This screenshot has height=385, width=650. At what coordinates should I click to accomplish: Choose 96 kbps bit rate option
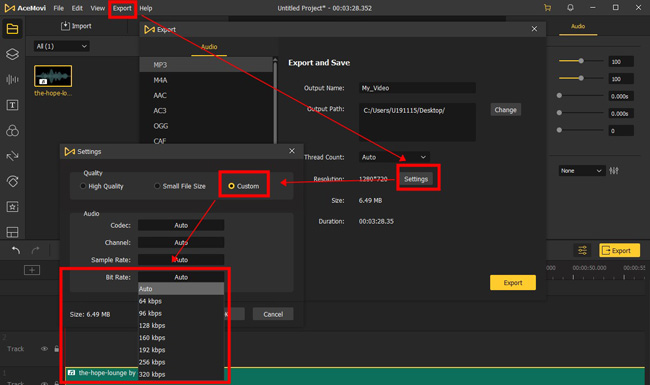[181, 313]
